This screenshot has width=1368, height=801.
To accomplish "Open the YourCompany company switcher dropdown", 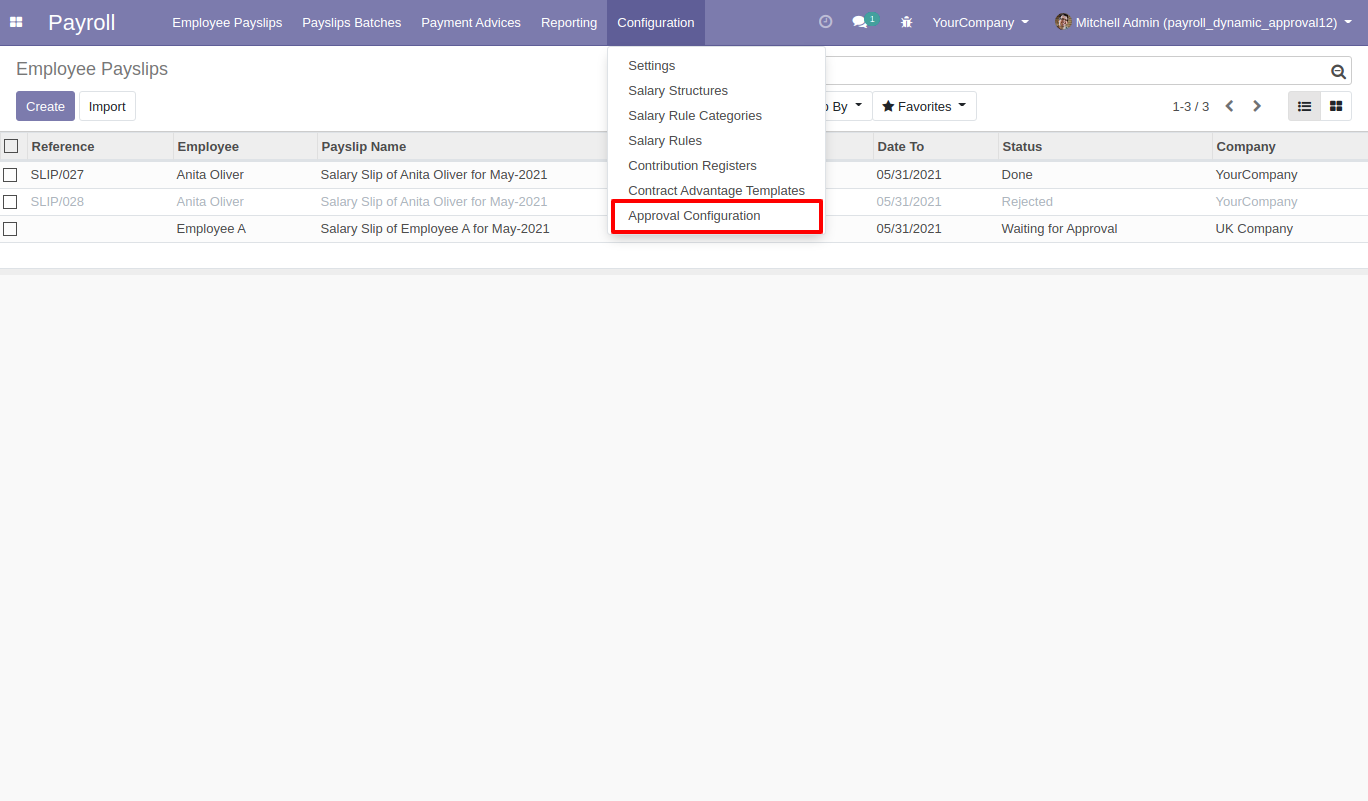I will [x=981, y=22].
